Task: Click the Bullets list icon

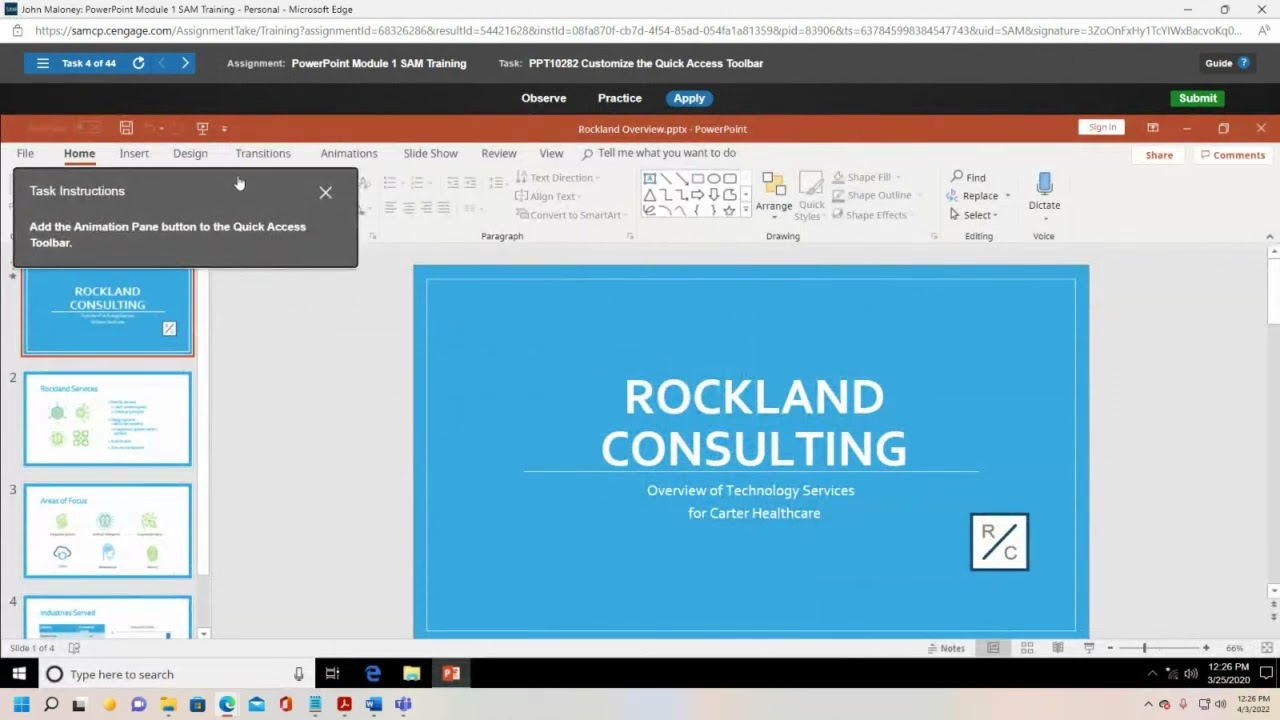Action: click(389, 183)
